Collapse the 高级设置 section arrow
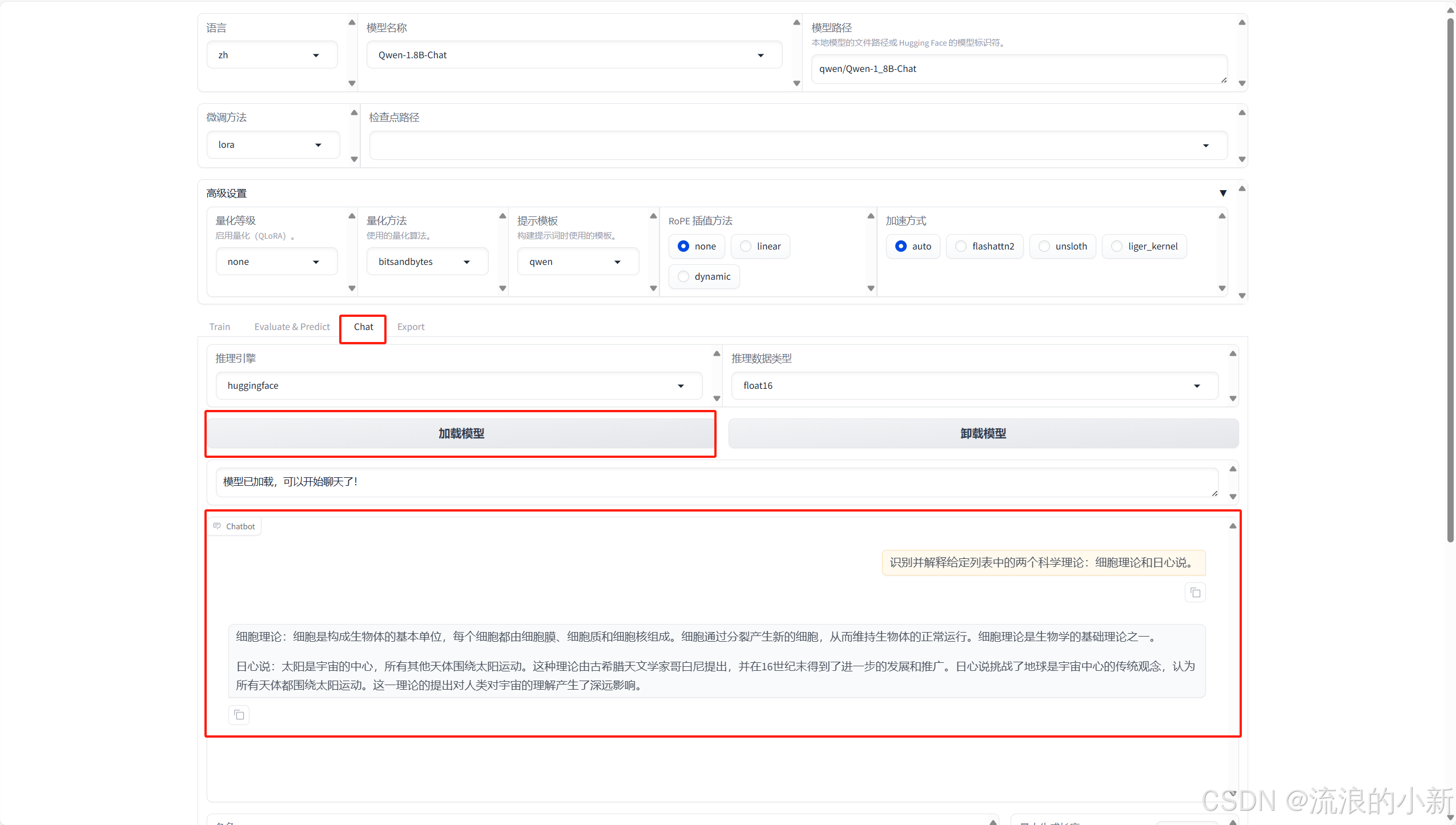This screenshot has height=825, width=1456. coord(1222,194)
